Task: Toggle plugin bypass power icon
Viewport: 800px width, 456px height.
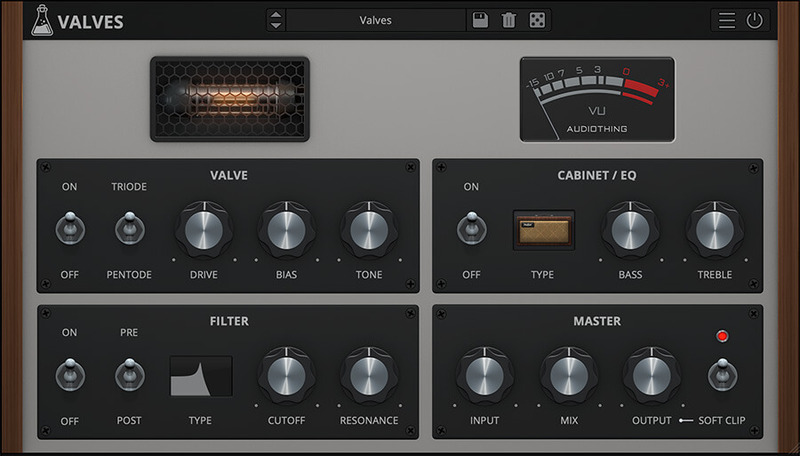Action: 754,20
